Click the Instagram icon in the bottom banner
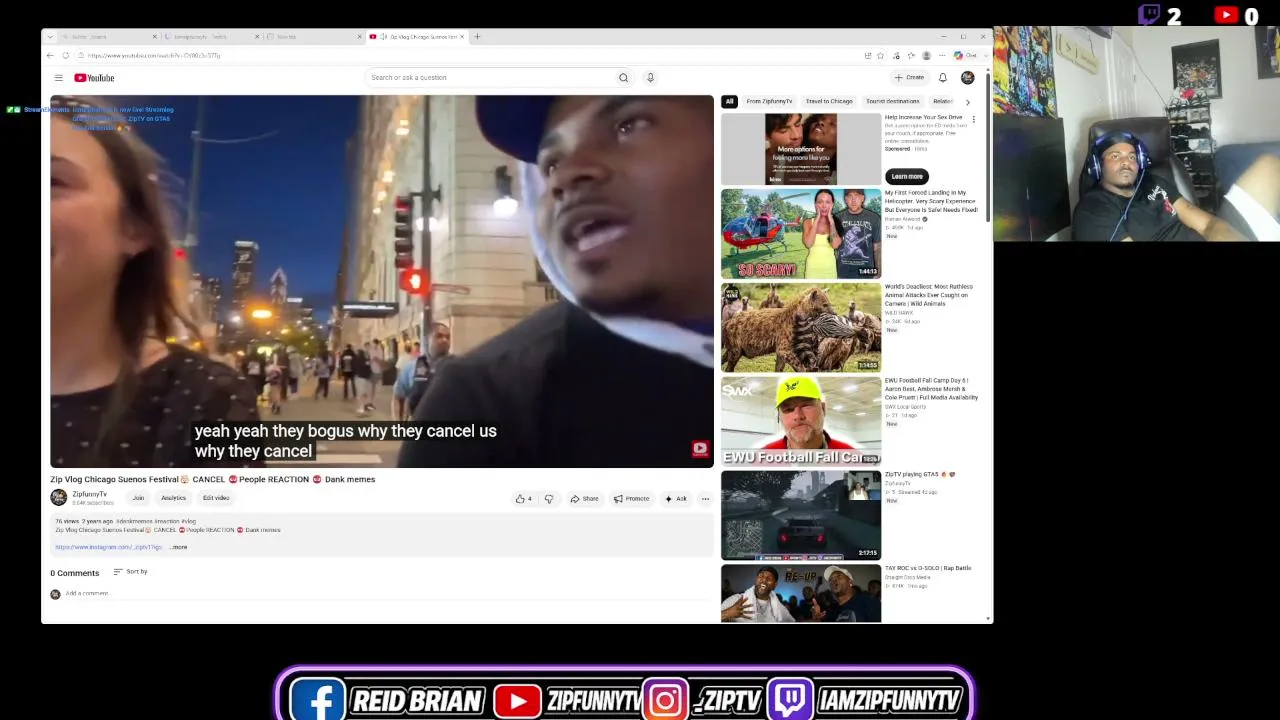The width and height of the screenshot is (1280, 720). [x=665, y=700]
